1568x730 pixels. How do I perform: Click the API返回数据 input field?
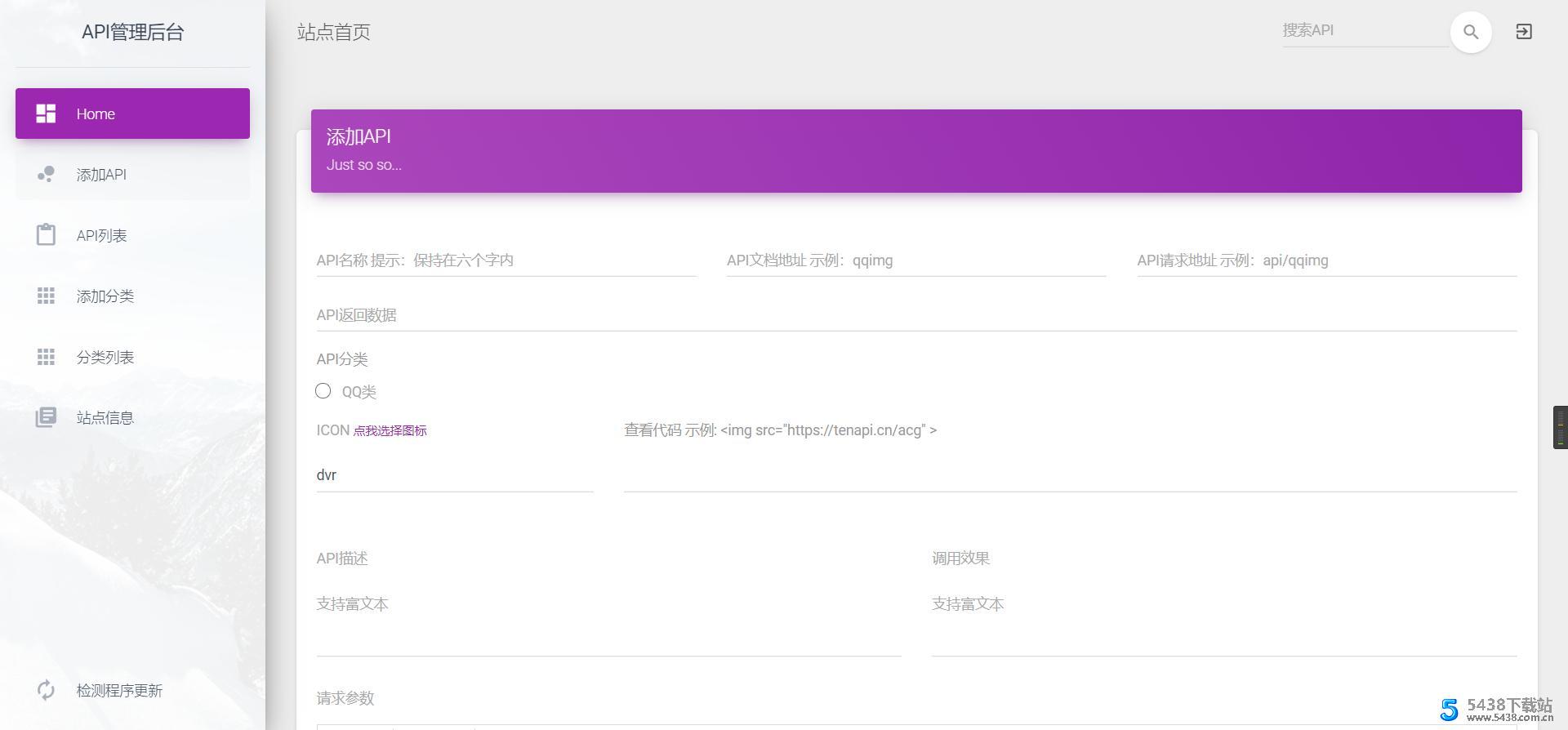pyautogui.click(x=915, y=315)
